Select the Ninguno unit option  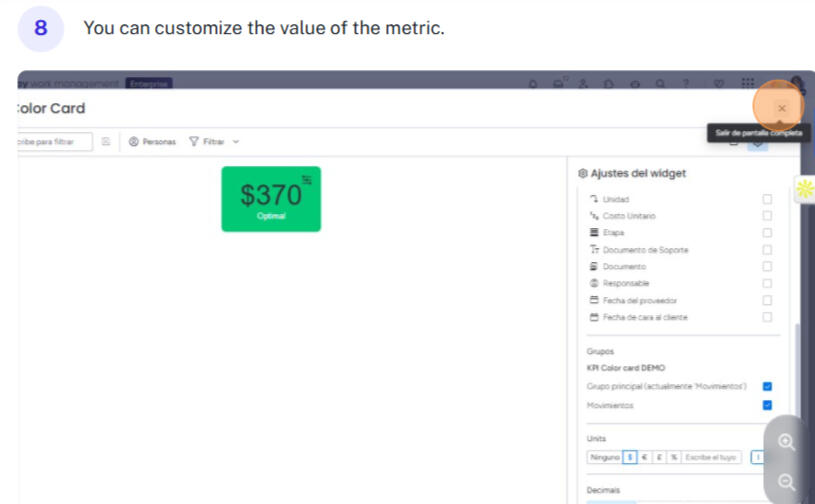[x=605, y=457]
